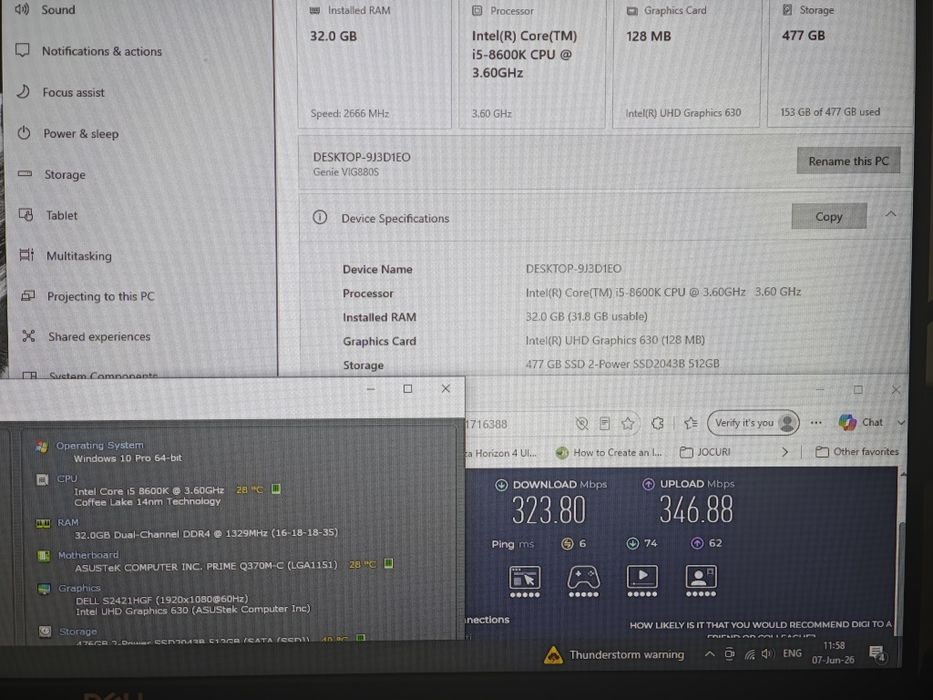Click the Rename this PC button
Screen dimensions: 933x700
pyautogui.click(x=848, y=161)
